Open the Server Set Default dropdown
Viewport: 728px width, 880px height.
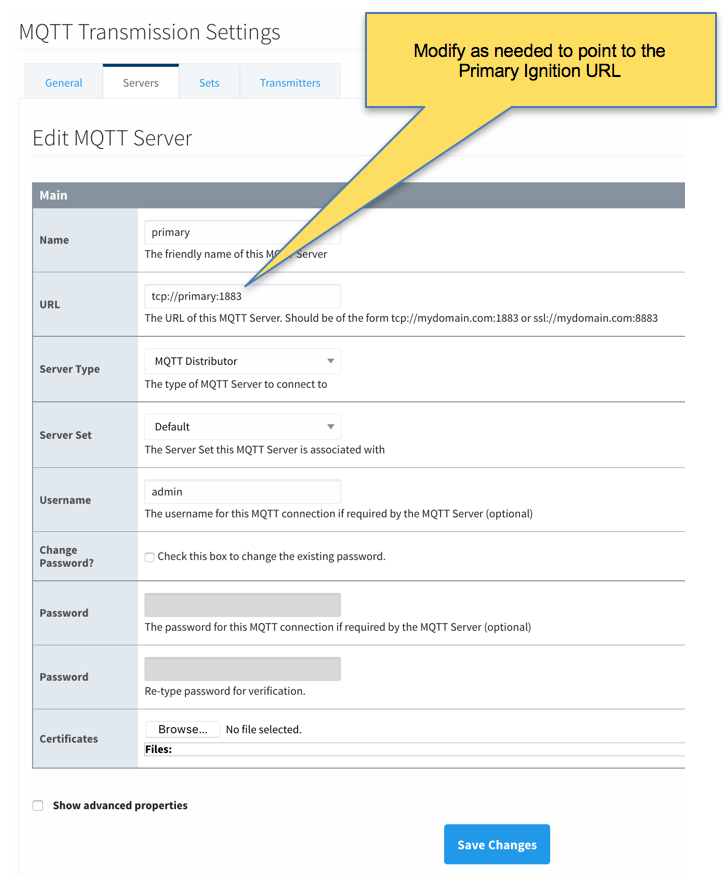tap(242, 427)
